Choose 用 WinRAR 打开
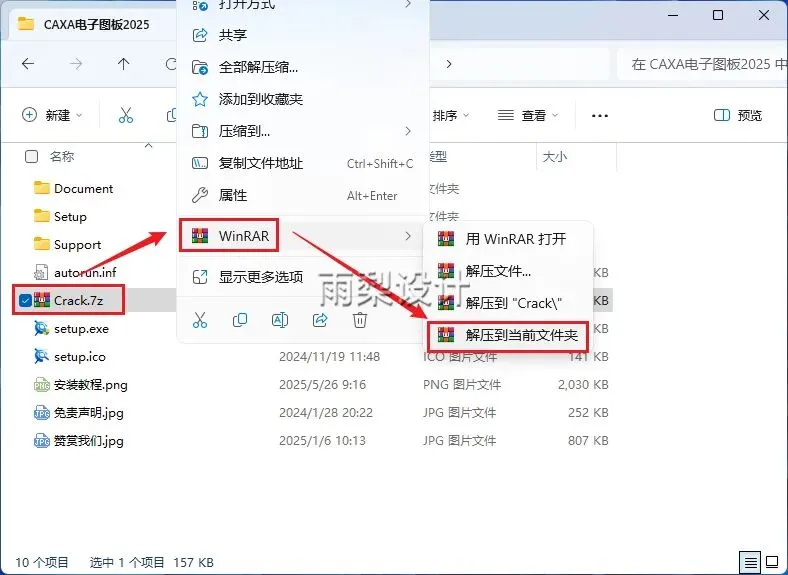 point(508,239)
